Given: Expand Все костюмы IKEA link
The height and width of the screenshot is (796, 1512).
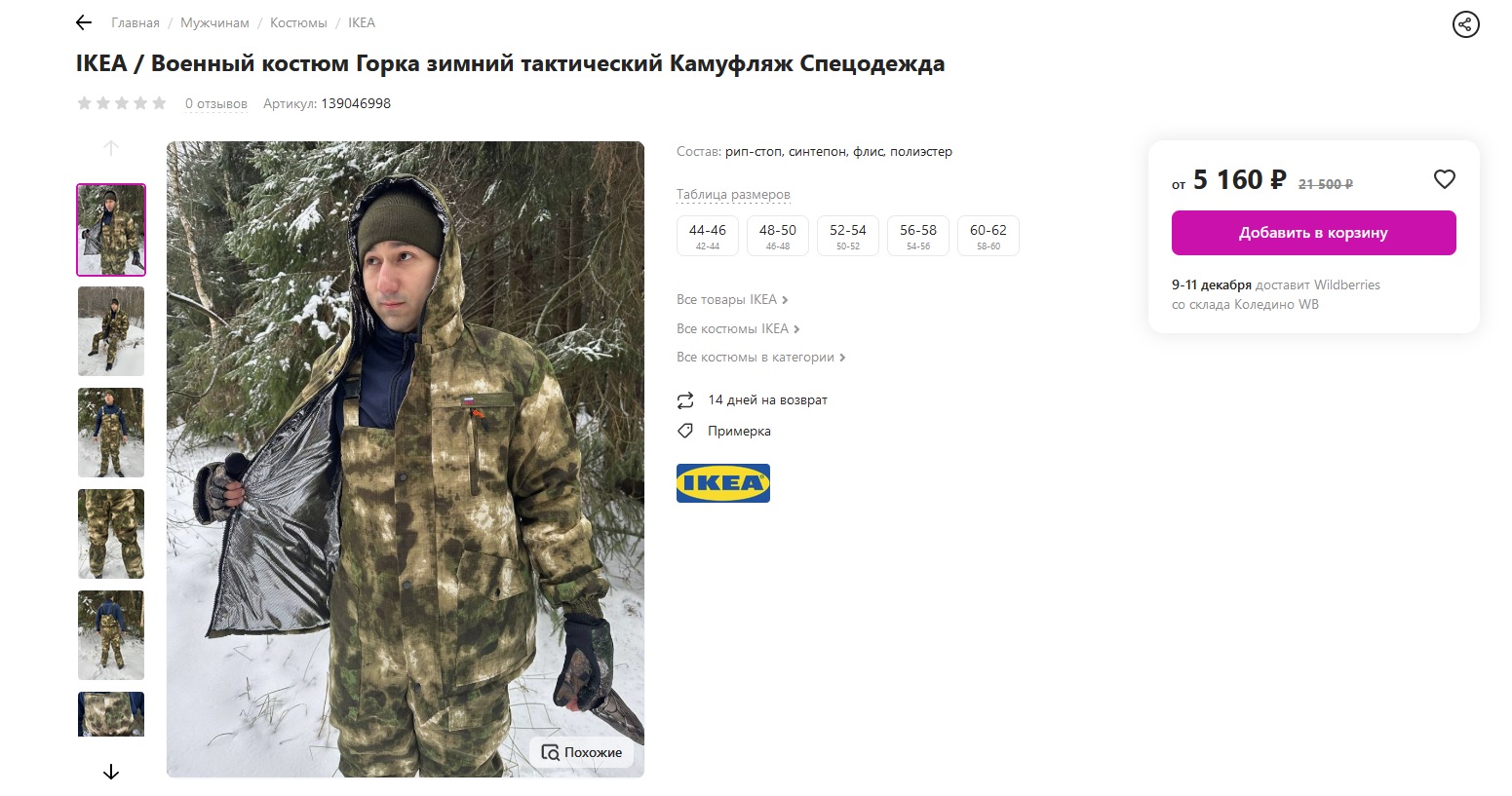Looking at the screenshot, I should pyautogui.click(x=738, y=328).
